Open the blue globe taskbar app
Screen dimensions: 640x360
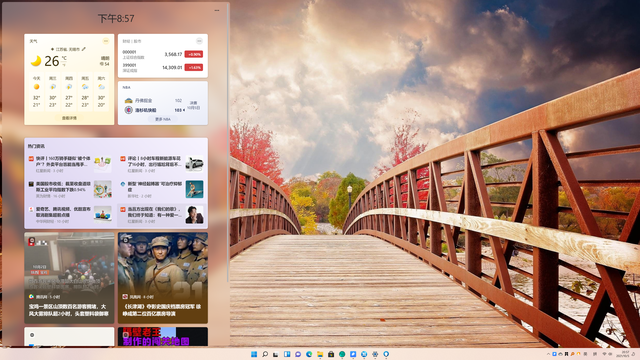click(364, 354)
